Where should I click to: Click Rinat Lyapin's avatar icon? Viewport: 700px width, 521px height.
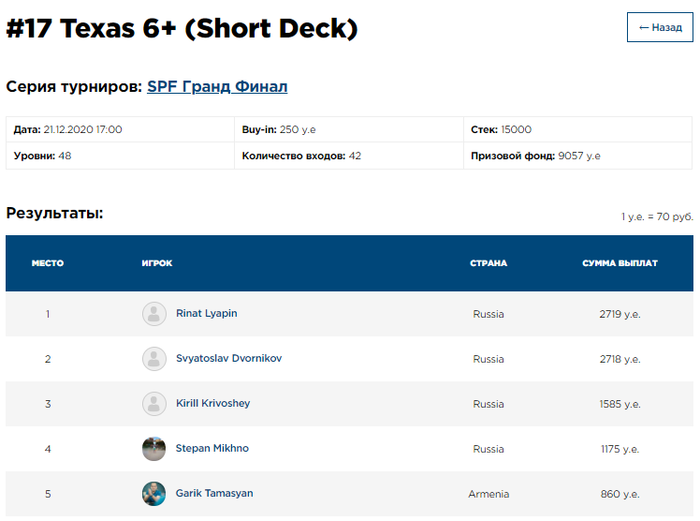(154, 314)
